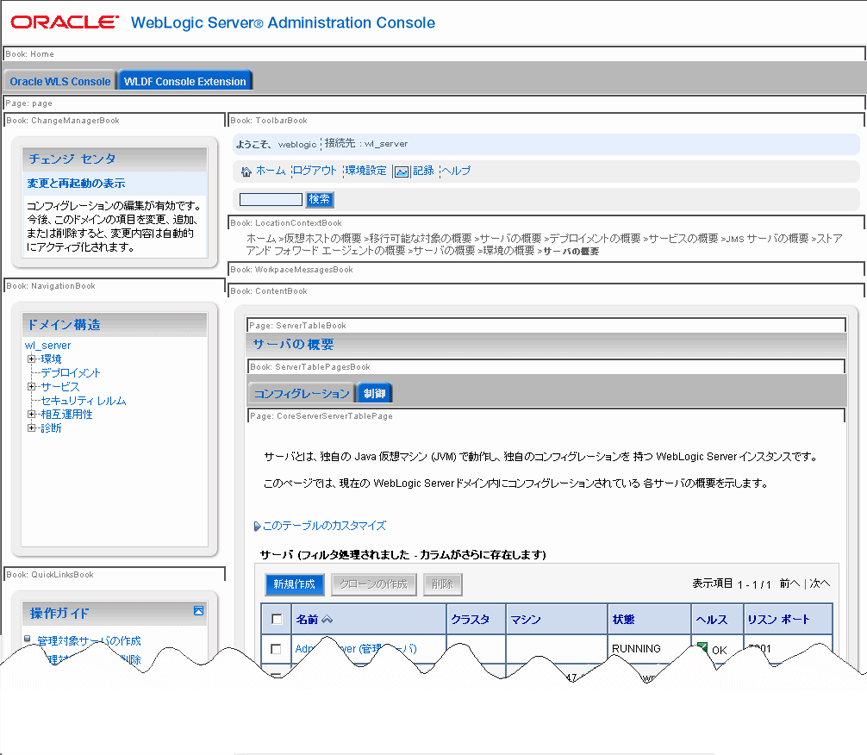Switch to Oracle WLS Console tab
This screenshot has height=755, width=867.
[60, 81]
